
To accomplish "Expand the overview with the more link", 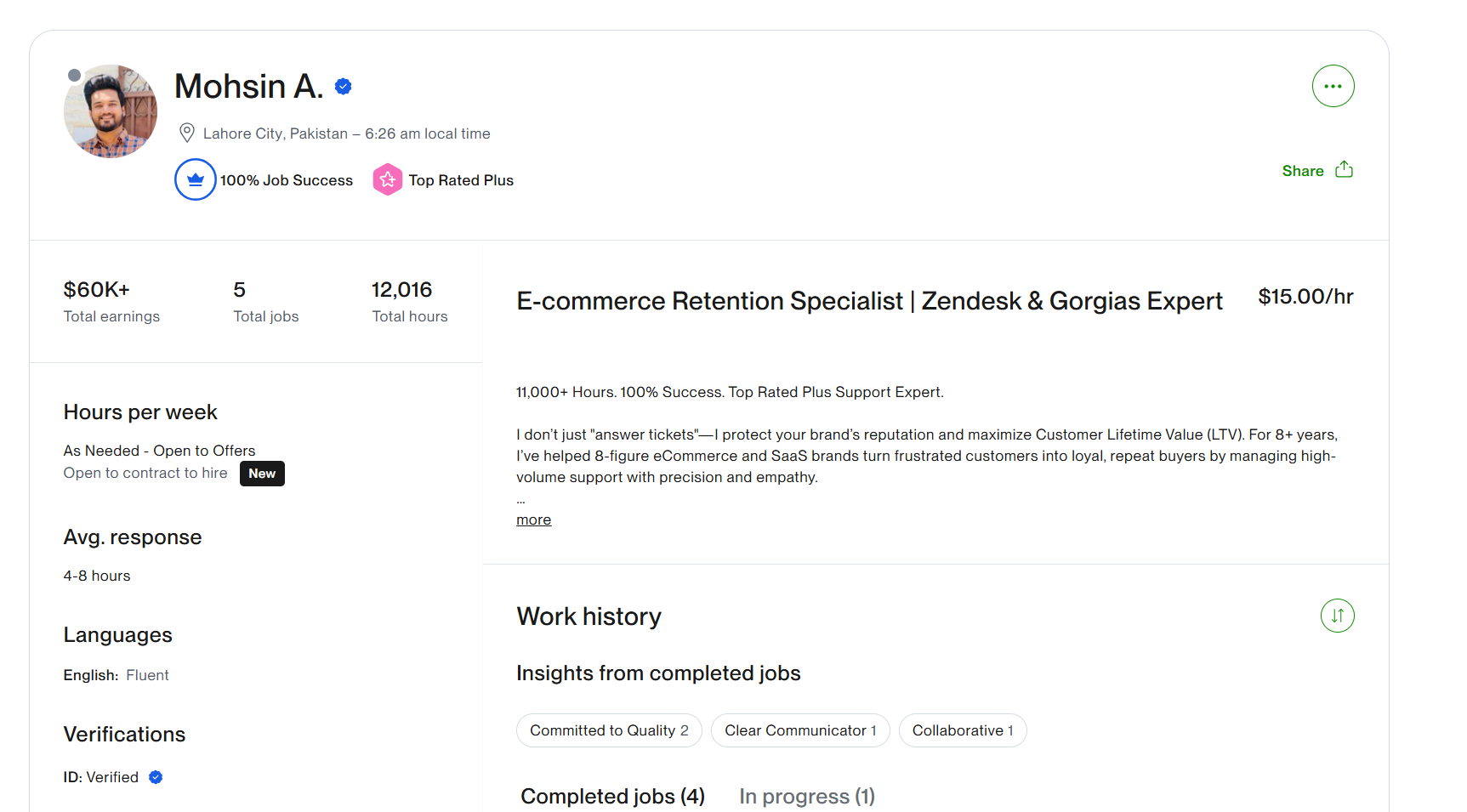I will tap(533, 520).
